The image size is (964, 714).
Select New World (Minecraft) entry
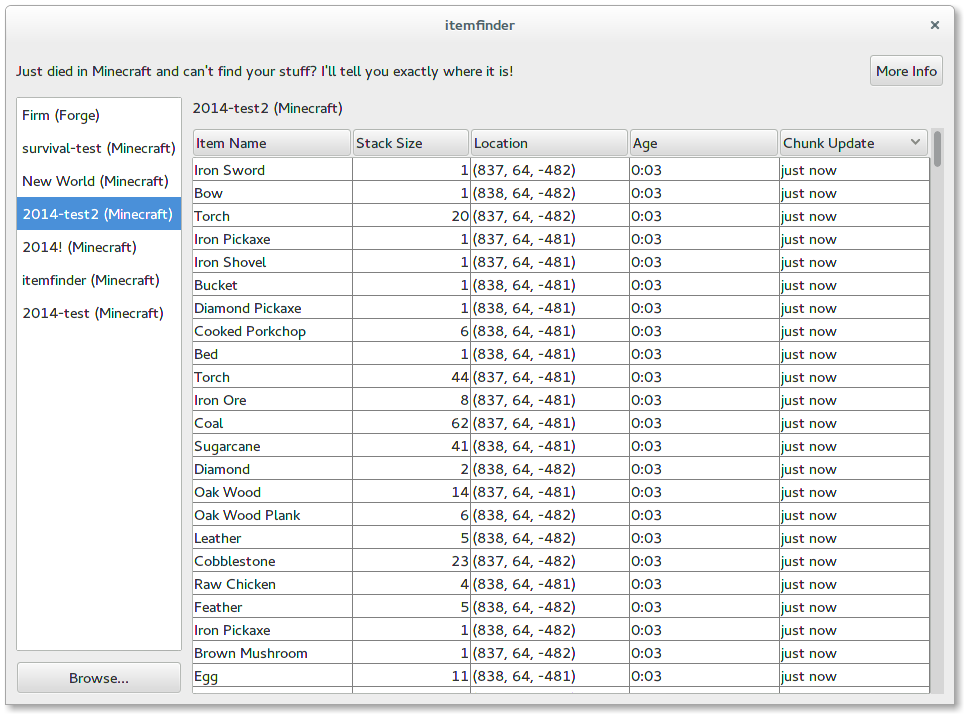coord(99,181)
